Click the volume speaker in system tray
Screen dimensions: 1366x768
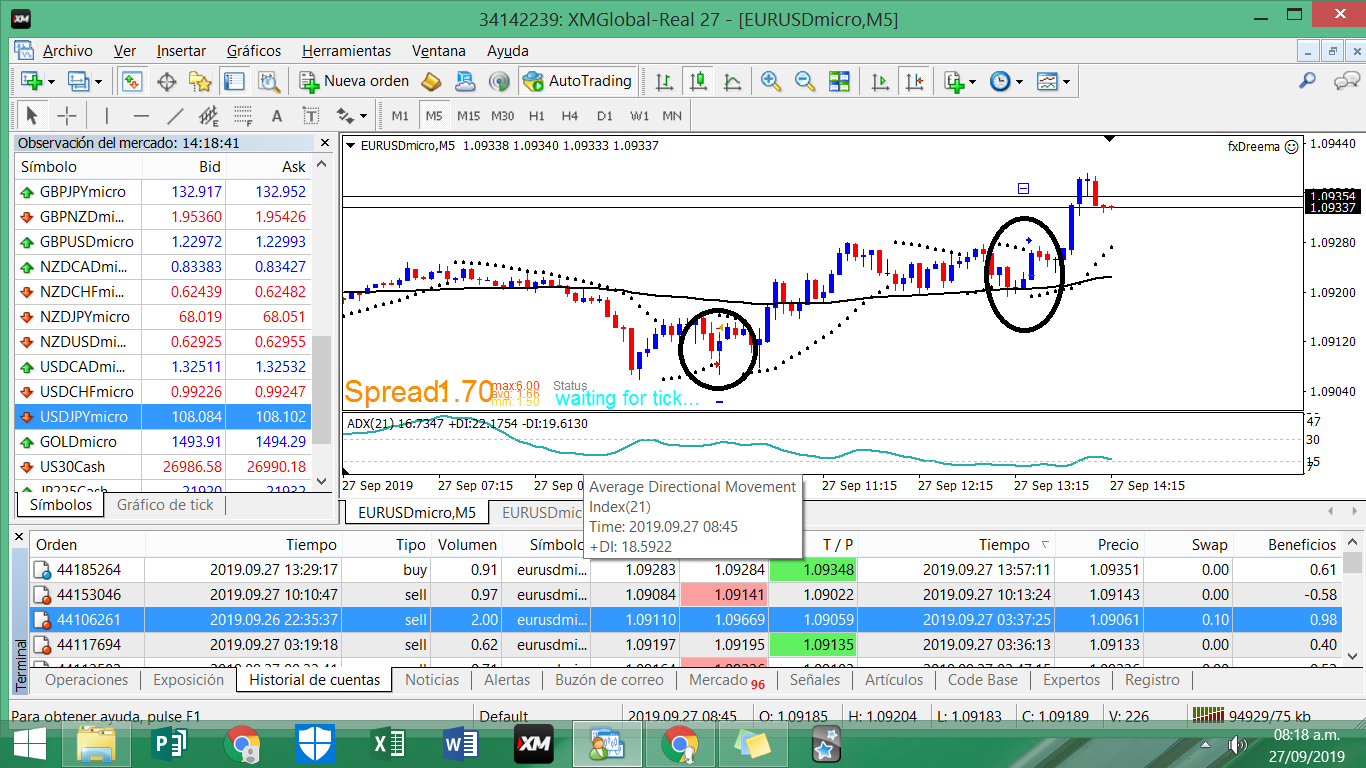[x=1236, y=745]
